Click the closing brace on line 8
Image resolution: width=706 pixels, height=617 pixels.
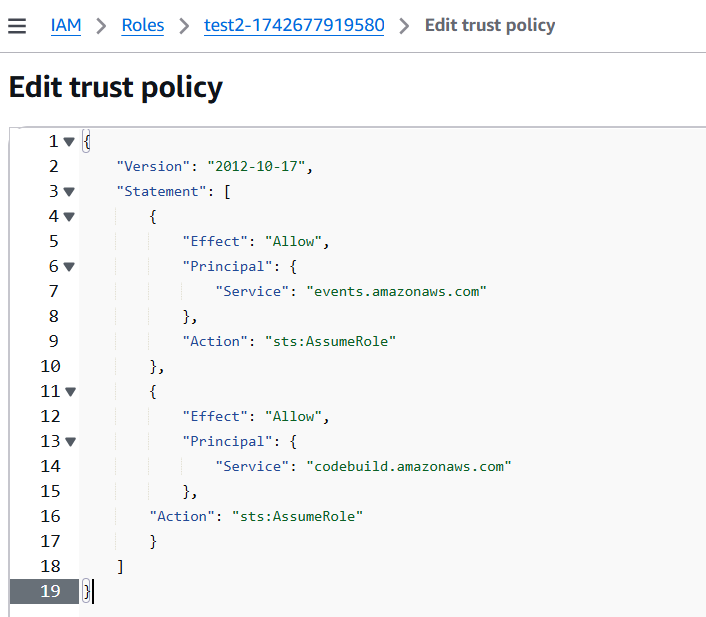[186, 317]
